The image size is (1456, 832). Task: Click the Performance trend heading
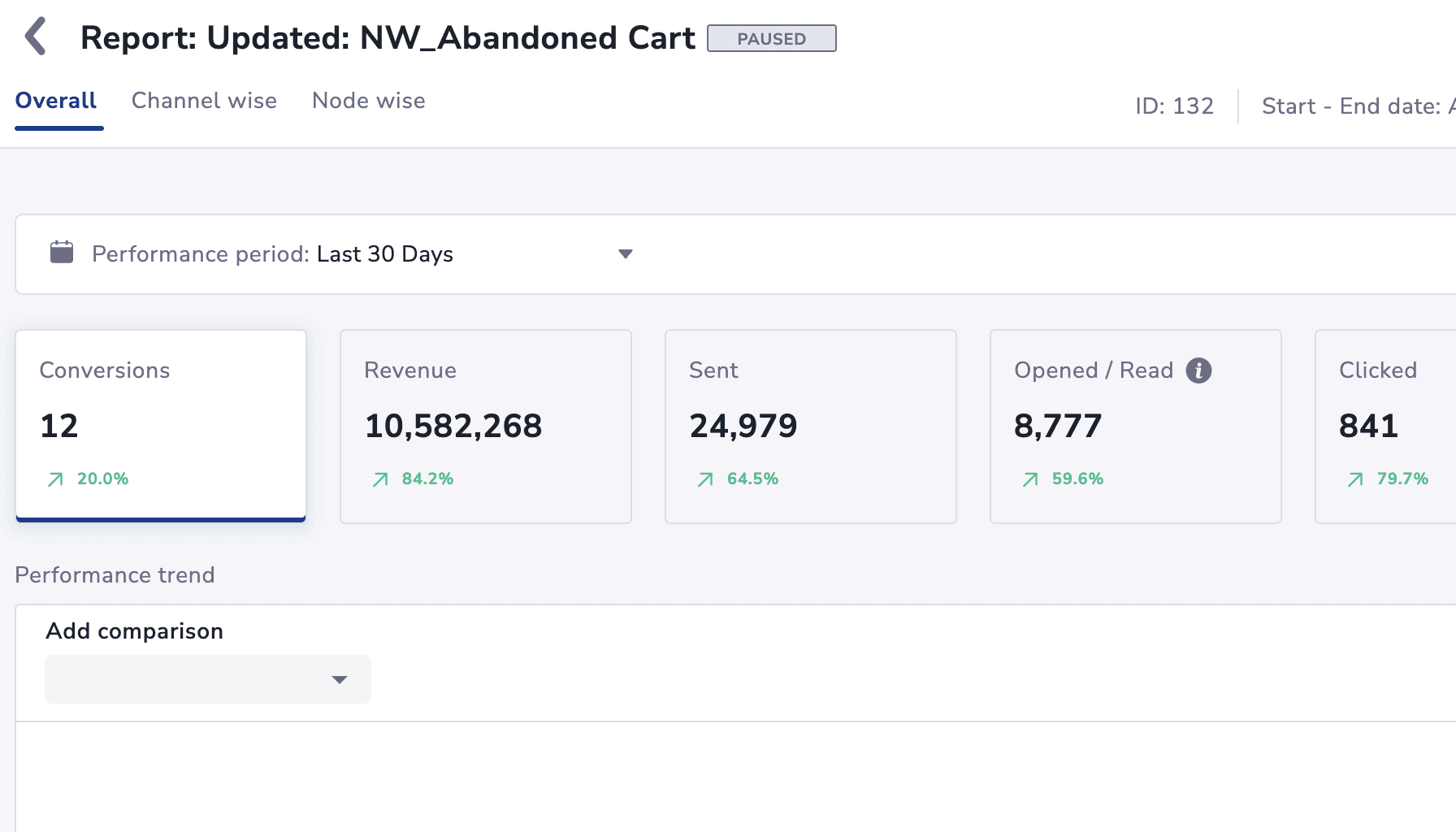click(x=115, y=575)
